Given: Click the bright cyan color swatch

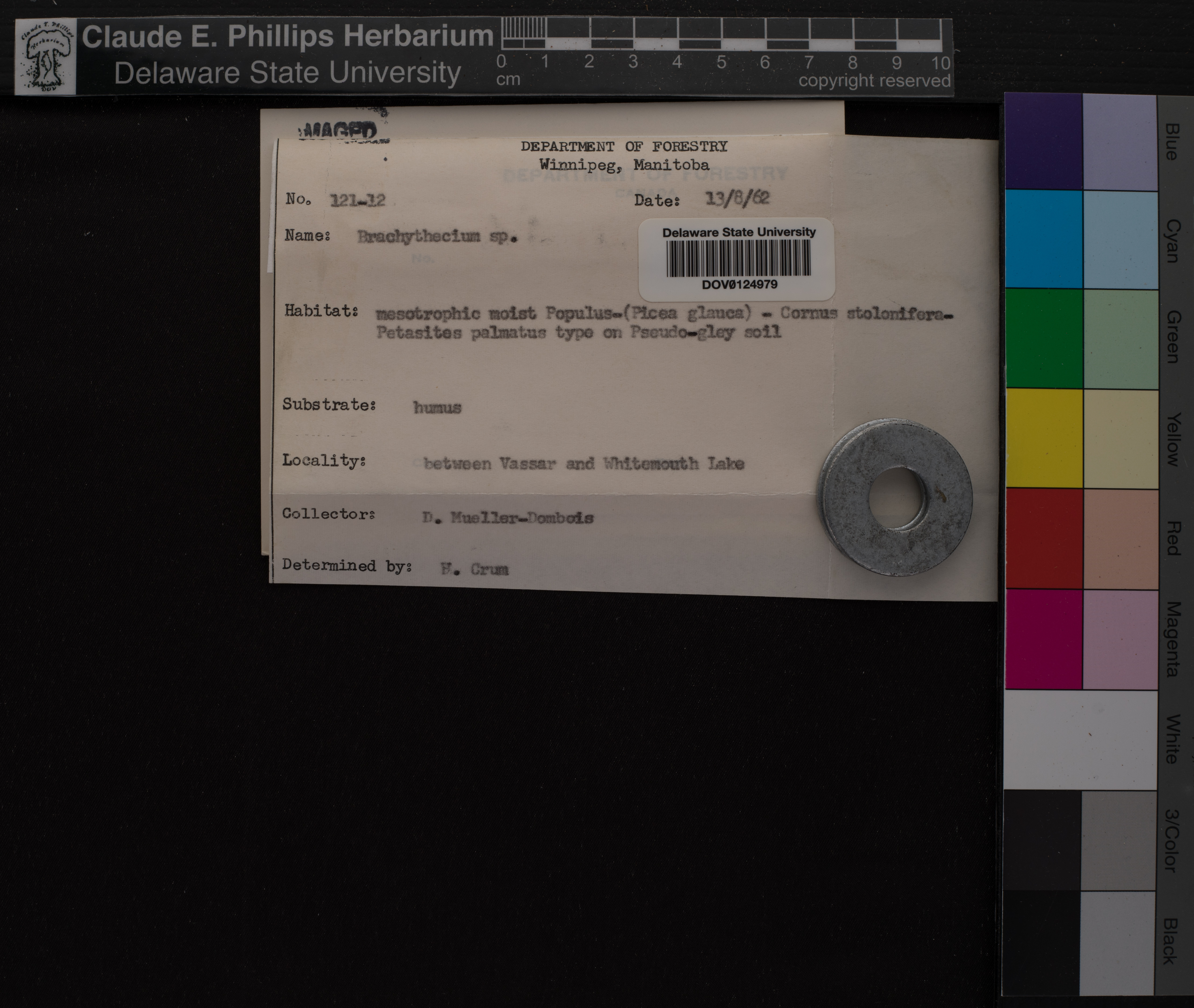Looking at the screenshot, I should click(x=1043, y=239).
